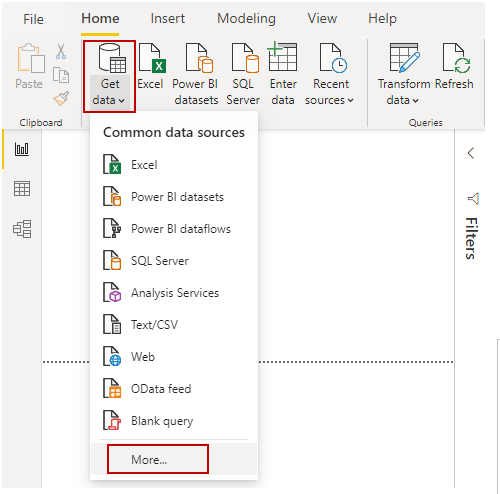
Task: Expand the Get data dropdown
Action: 109,76
